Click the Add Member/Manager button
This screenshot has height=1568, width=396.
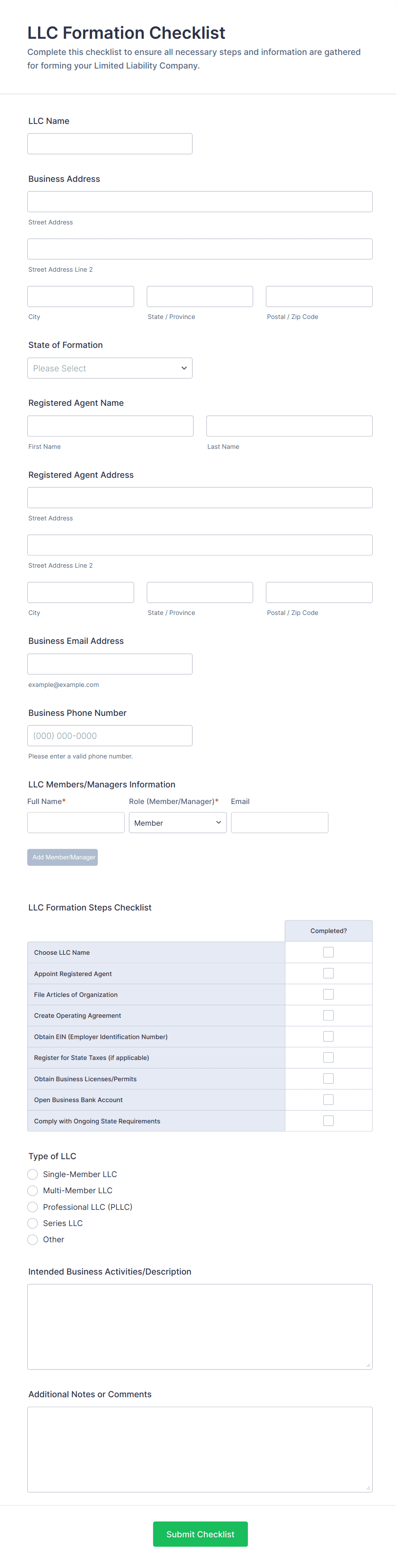click(x=62, y=857)
